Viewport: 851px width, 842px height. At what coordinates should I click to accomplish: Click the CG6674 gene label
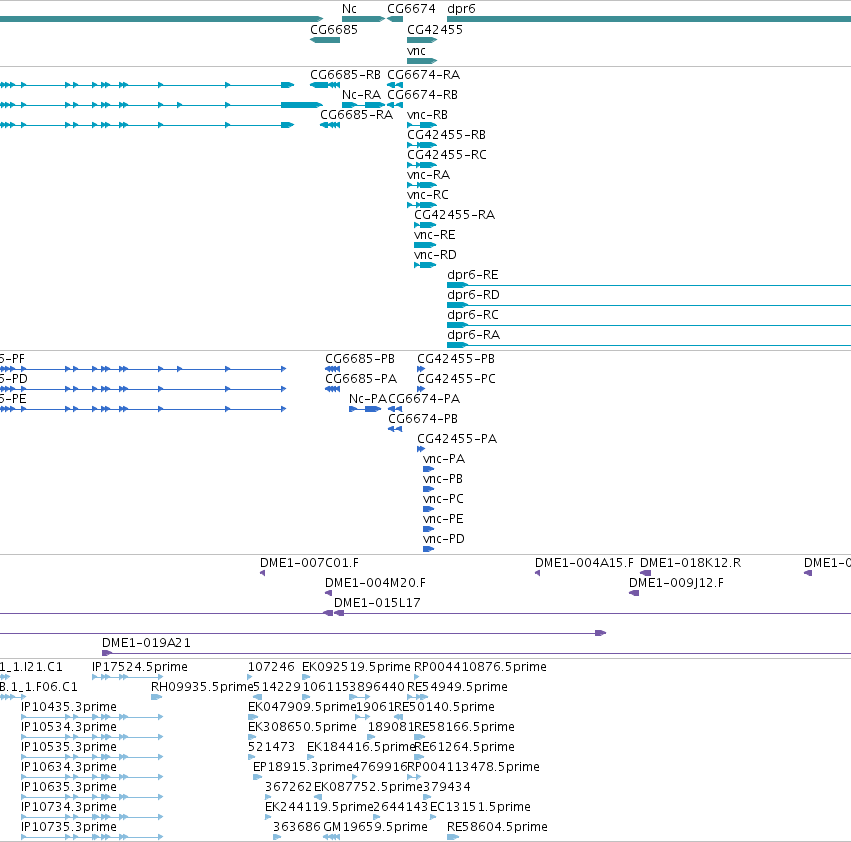tap(411, 9)
